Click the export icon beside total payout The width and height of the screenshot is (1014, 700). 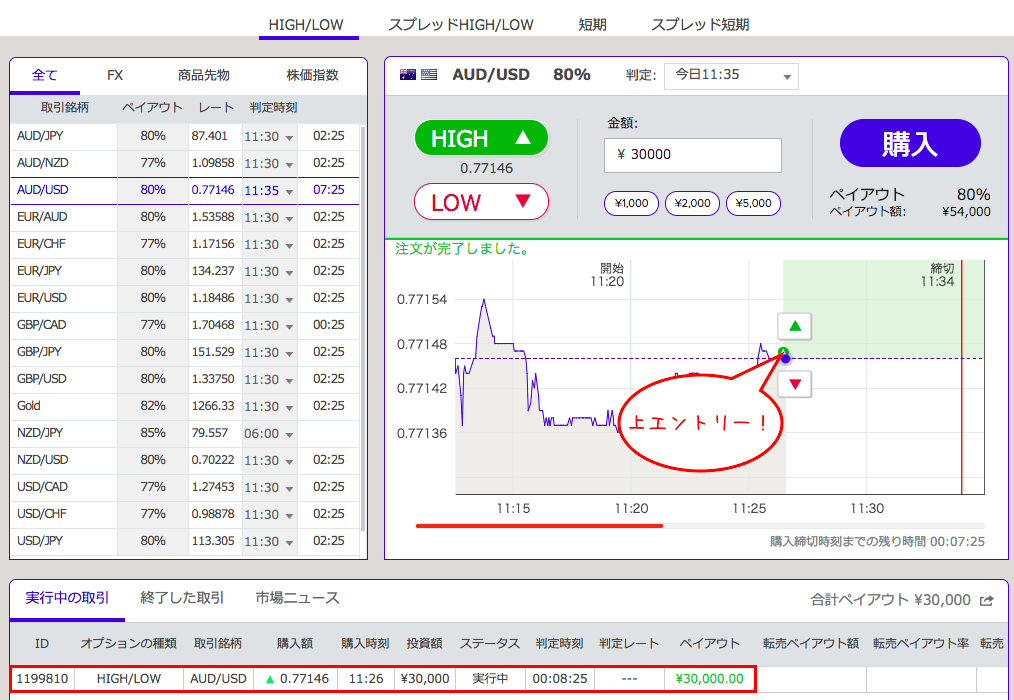pyautogui.click(x=987, y=601)
